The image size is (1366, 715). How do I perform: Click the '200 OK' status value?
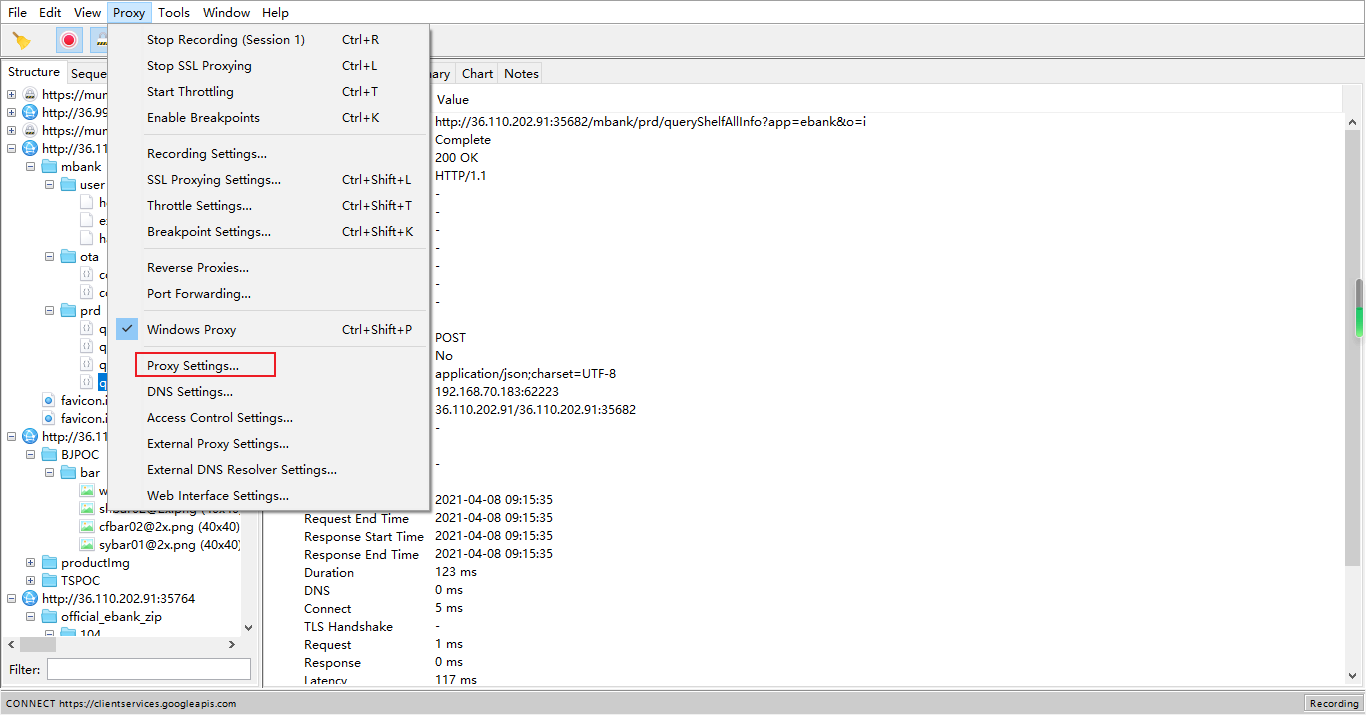pos(456,158)
